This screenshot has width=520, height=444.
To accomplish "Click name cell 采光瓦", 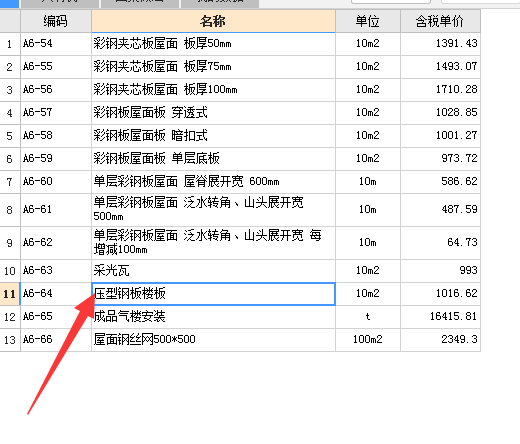I will pos(213,271).
